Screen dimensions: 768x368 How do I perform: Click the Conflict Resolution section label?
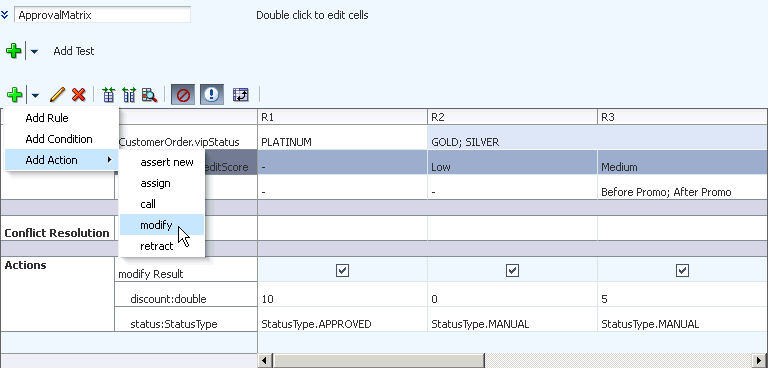point(57,233)
